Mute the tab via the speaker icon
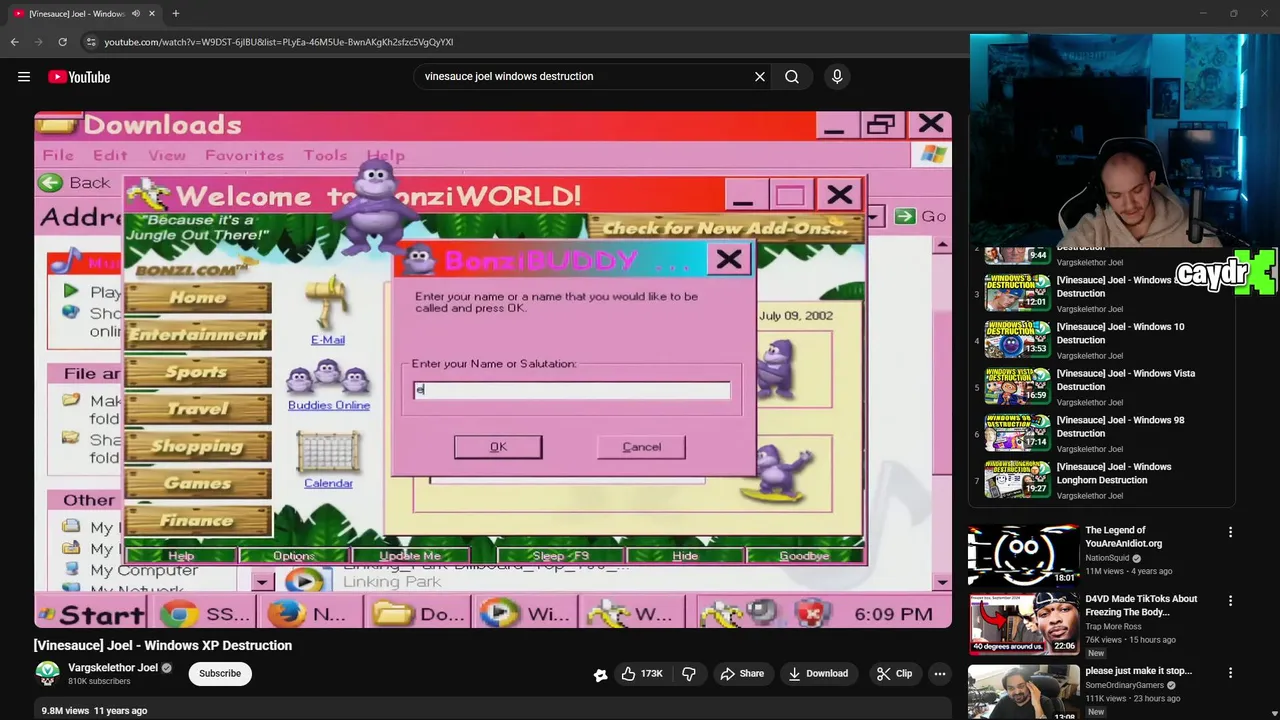 click(136, 14)
